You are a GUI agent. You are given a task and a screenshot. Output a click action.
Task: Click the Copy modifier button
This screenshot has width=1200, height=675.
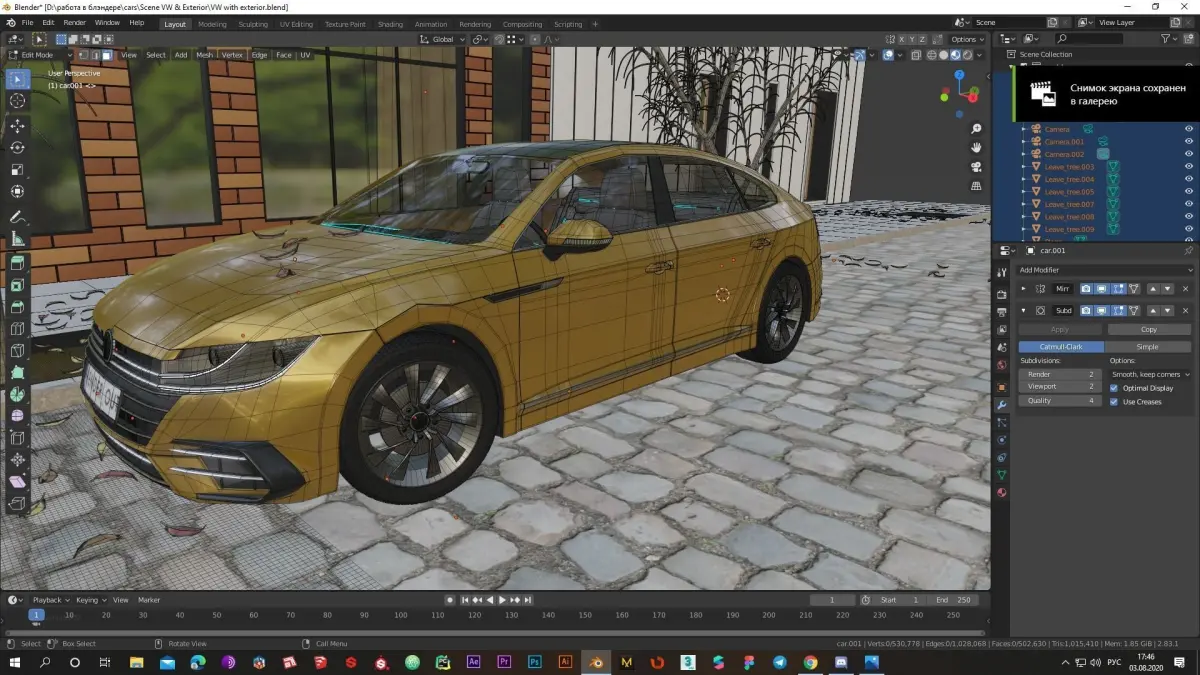point(1149,329)
